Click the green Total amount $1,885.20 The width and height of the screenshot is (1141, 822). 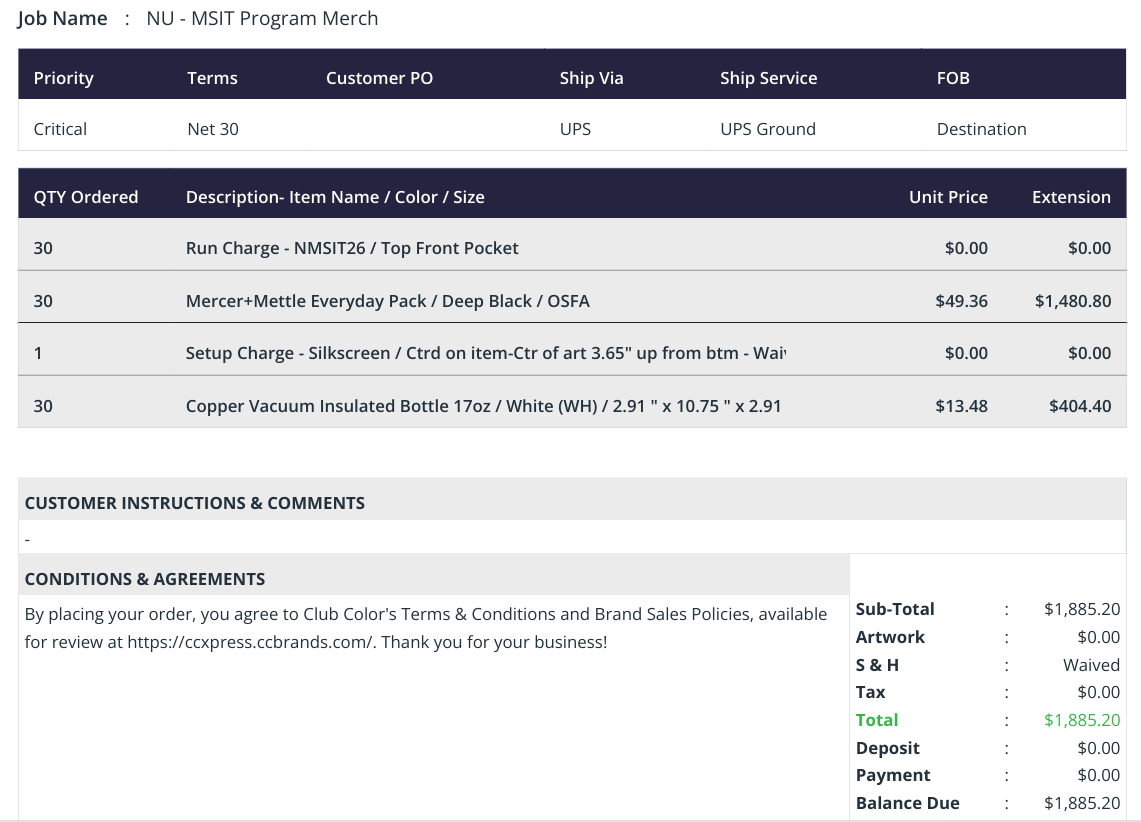1082,720
